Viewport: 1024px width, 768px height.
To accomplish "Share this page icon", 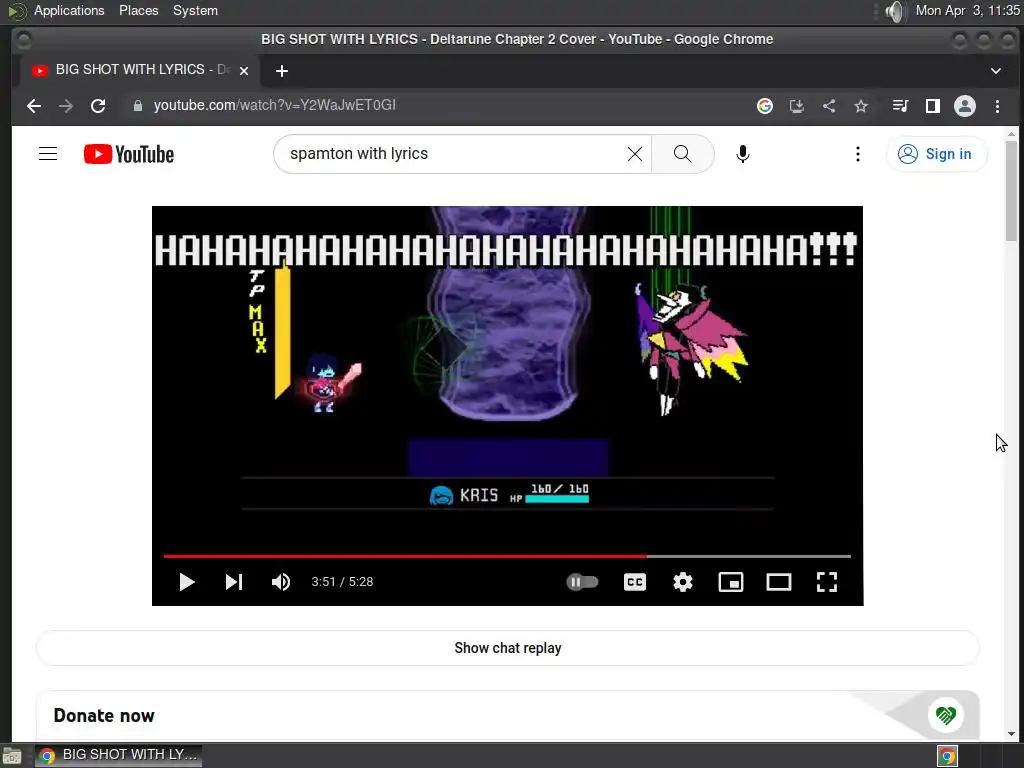I will pyautogui.click(x=829, y=106).
